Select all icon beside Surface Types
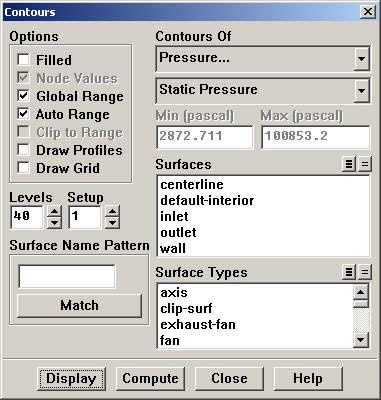381x400 pixels. click(x=349, y=272)
